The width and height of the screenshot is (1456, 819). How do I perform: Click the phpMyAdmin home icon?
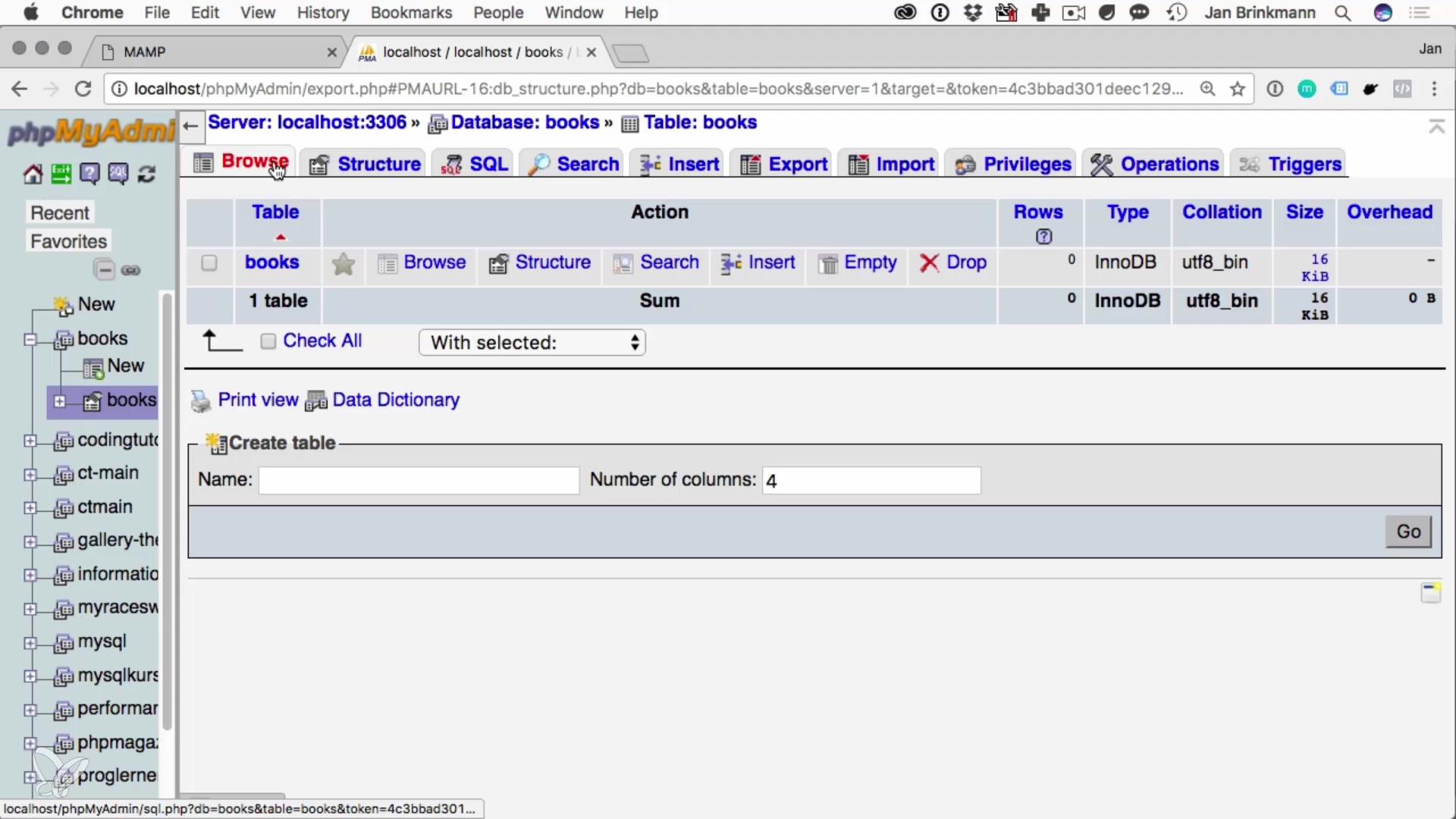pyautogui.click(x=32, y=174)
